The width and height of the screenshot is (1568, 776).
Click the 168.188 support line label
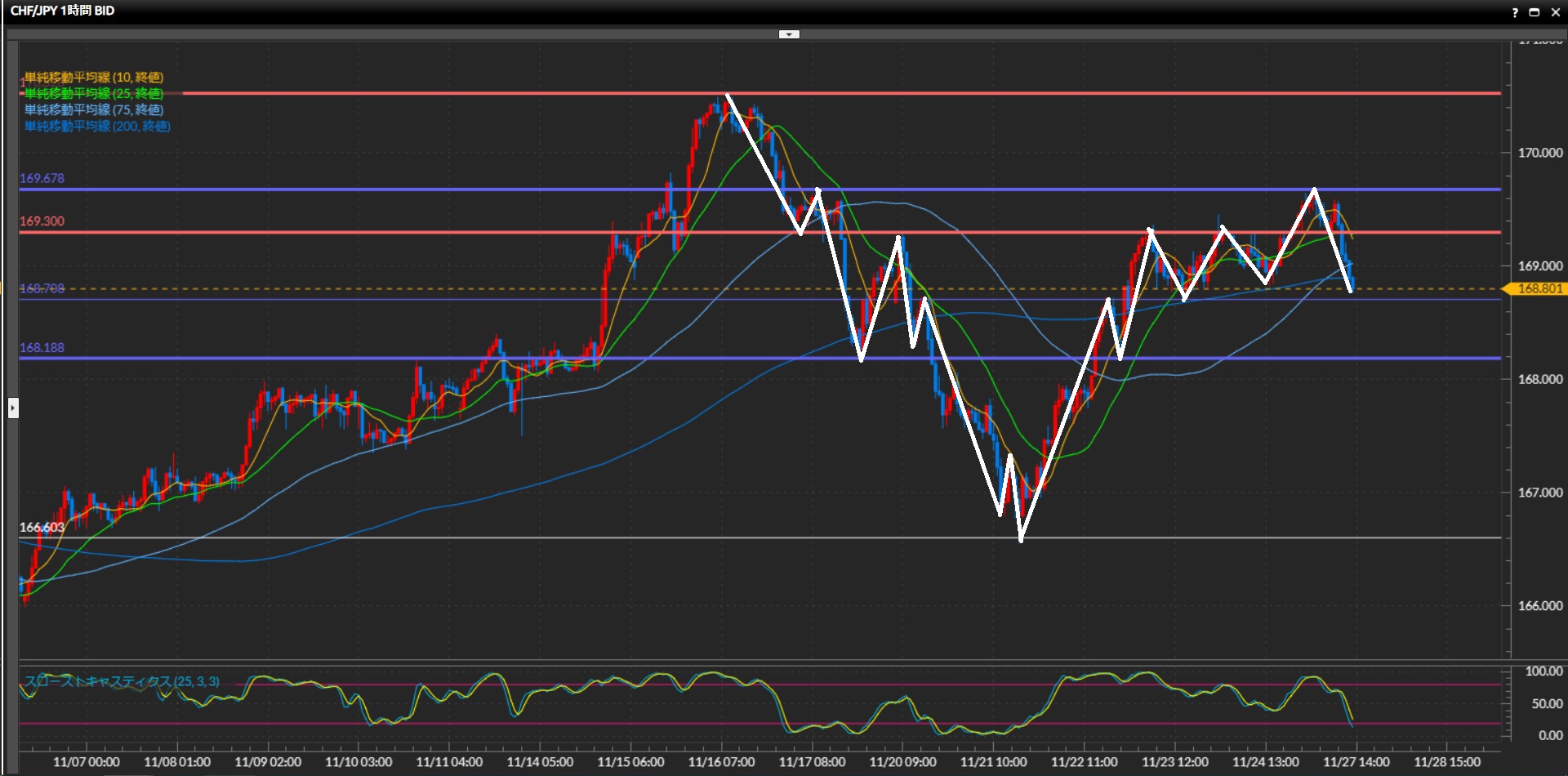42,348
